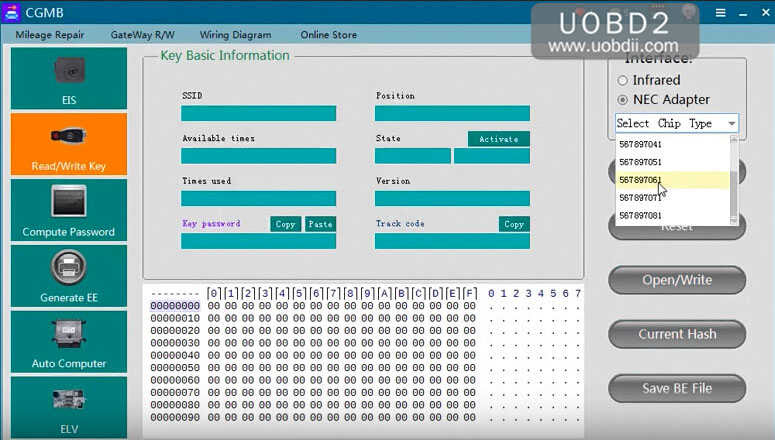
Task: Click Copy button for Key password
Action: pyautogui.click(x=285, y=224)
